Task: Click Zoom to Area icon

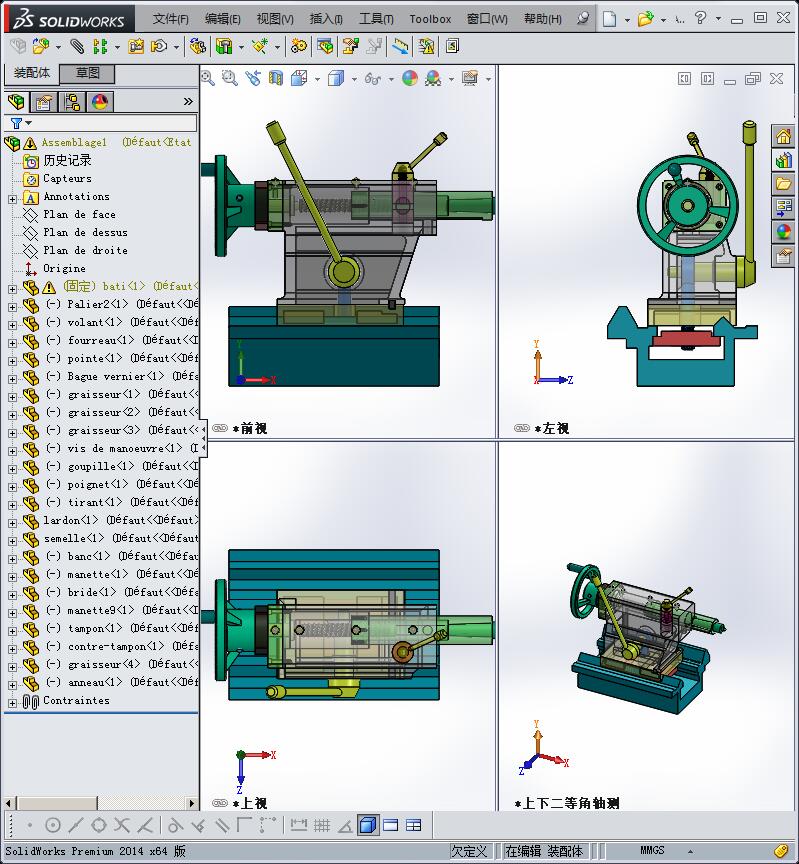Action: [229, 78]
